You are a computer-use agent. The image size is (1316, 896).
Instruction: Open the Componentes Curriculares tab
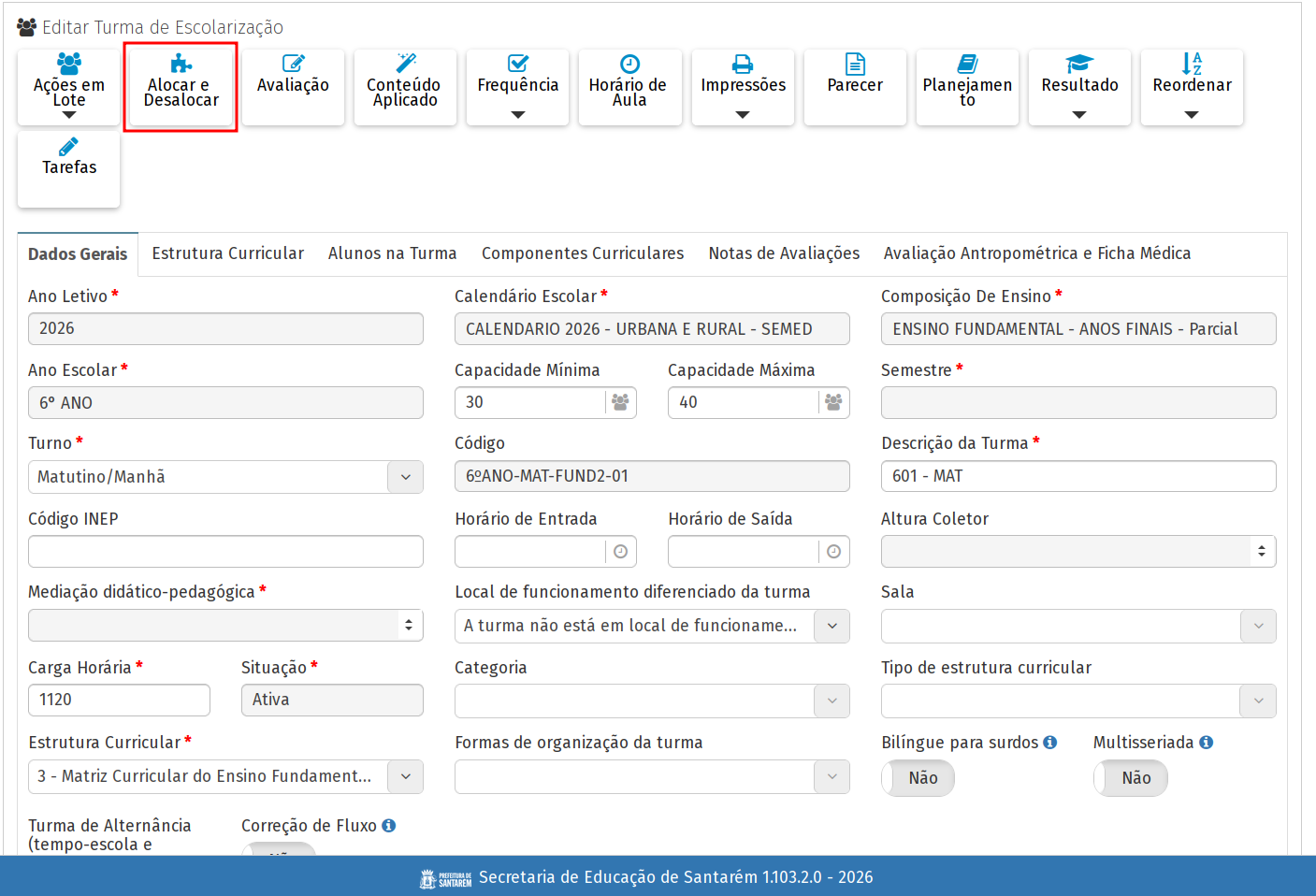pos(582,253)
